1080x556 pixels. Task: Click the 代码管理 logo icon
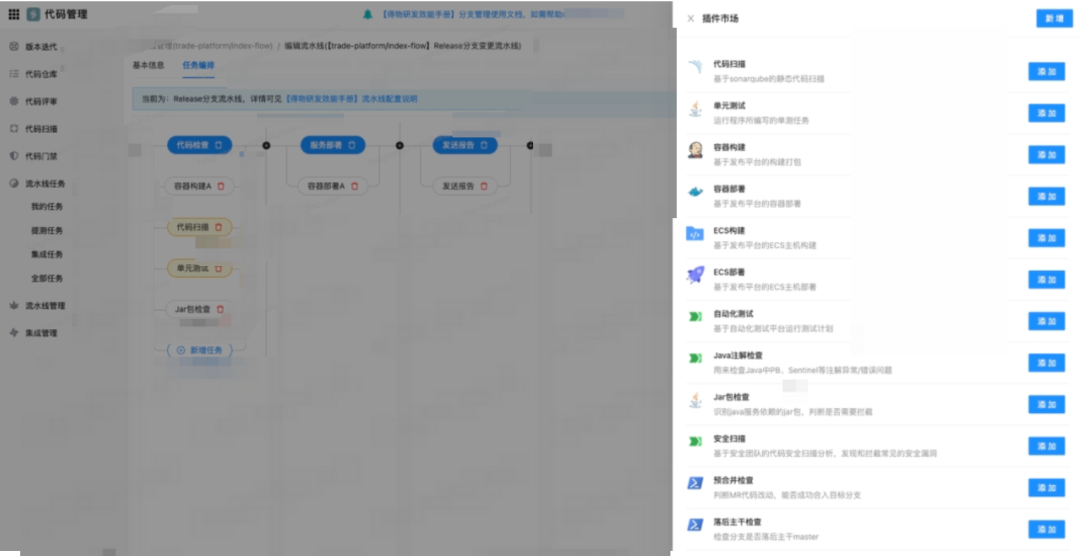(x=33, y=14)
